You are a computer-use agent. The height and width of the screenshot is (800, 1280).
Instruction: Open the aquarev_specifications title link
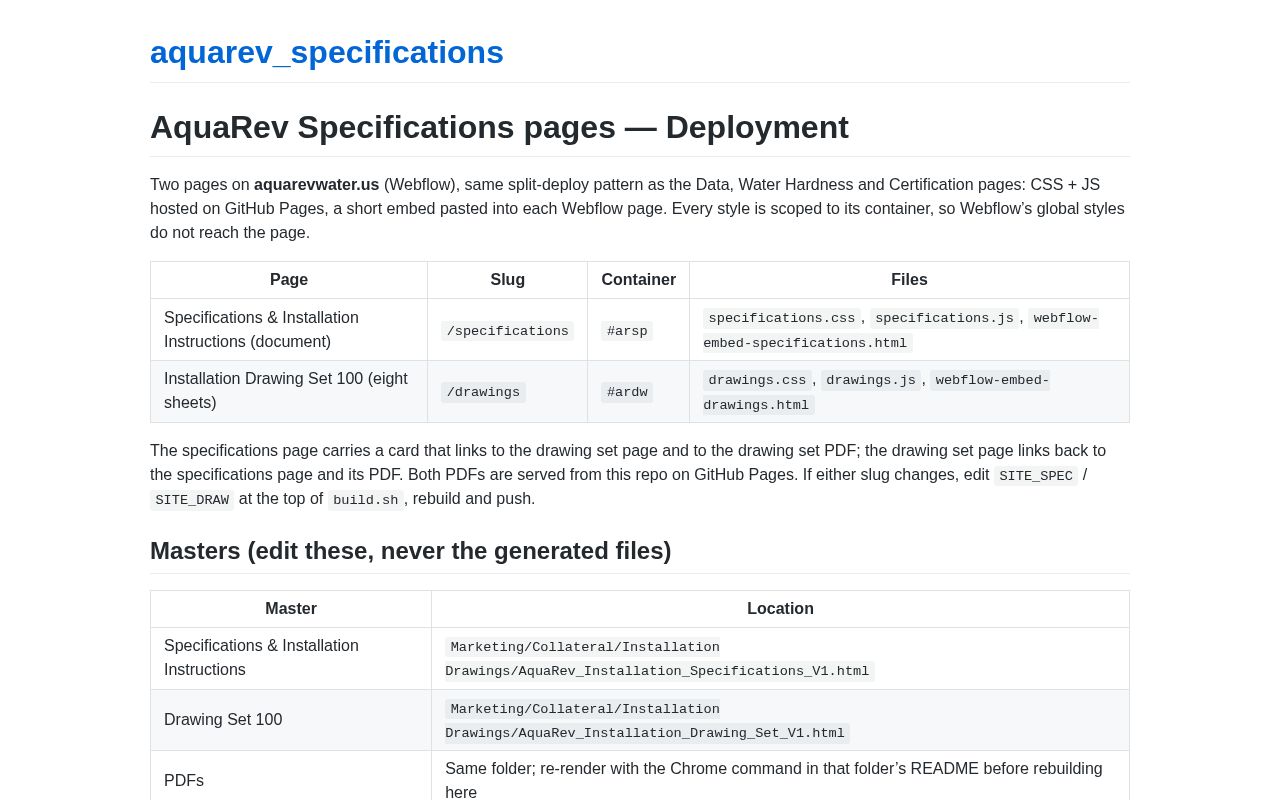[327, 52]
